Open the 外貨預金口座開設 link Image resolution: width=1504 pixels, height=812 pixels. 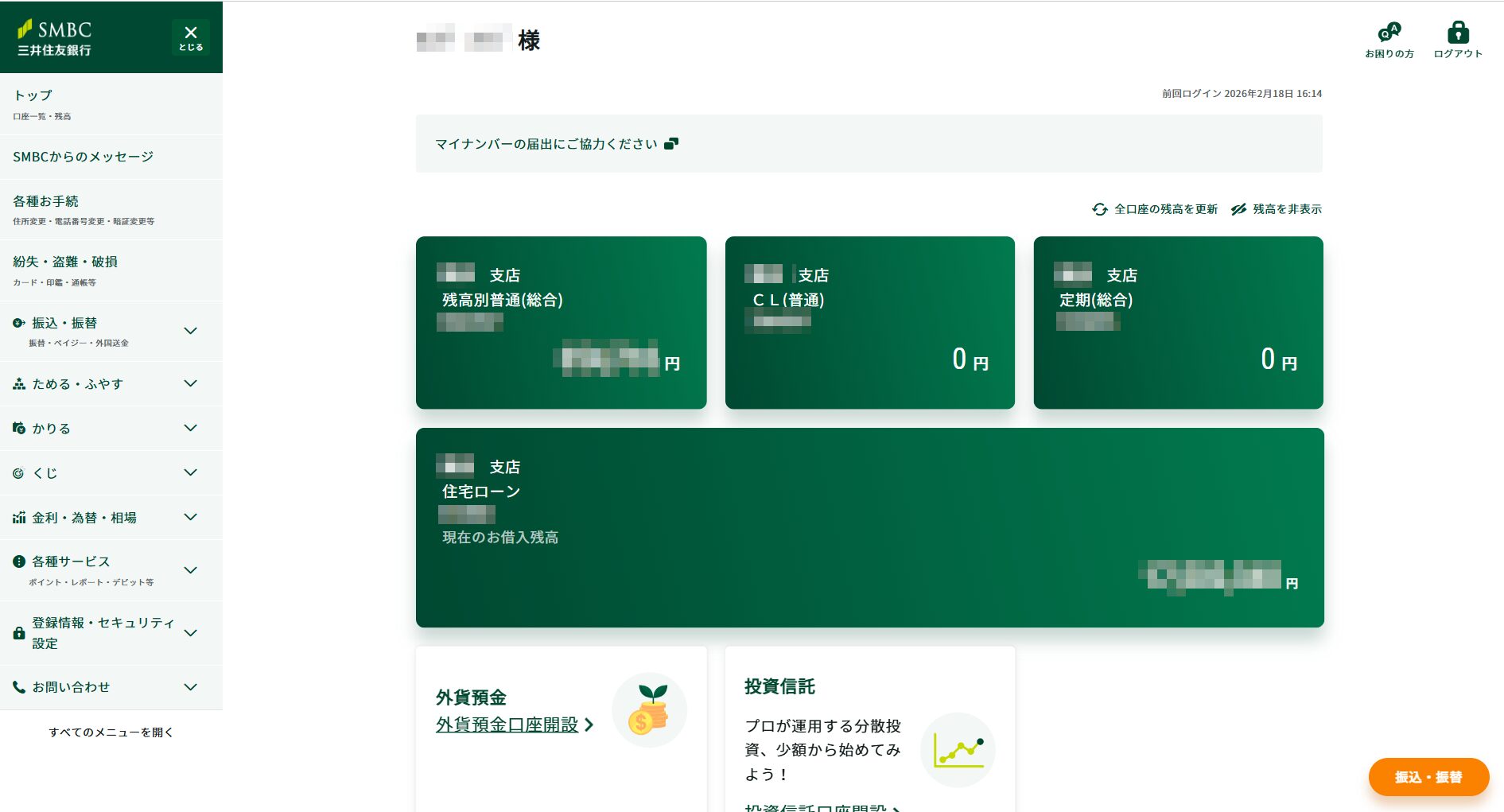(507, 725)
